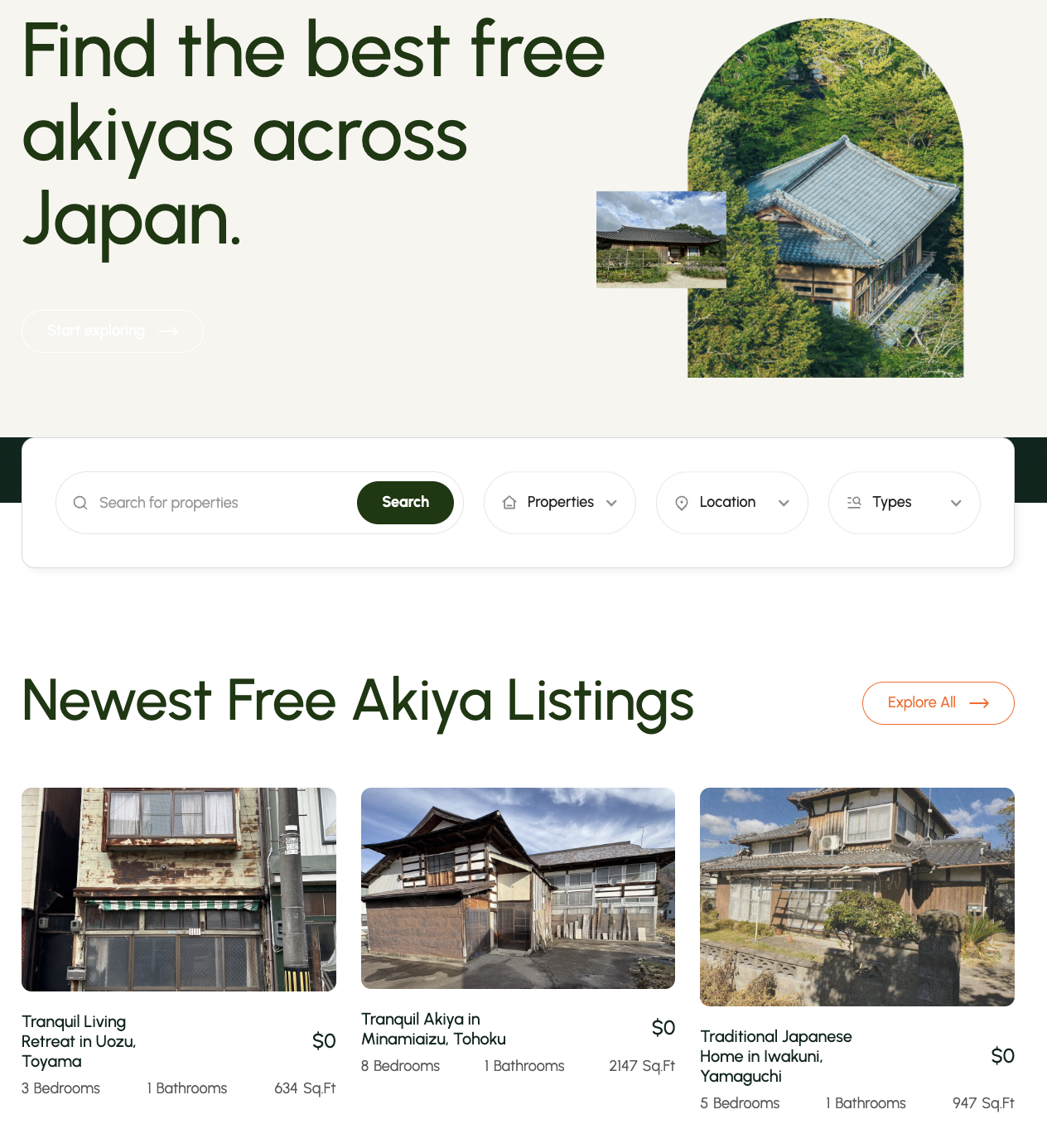This screenshot has height=1148, width=1047.
Task: Click the arrow icon in Explore All
Action: tap(979, 702)
